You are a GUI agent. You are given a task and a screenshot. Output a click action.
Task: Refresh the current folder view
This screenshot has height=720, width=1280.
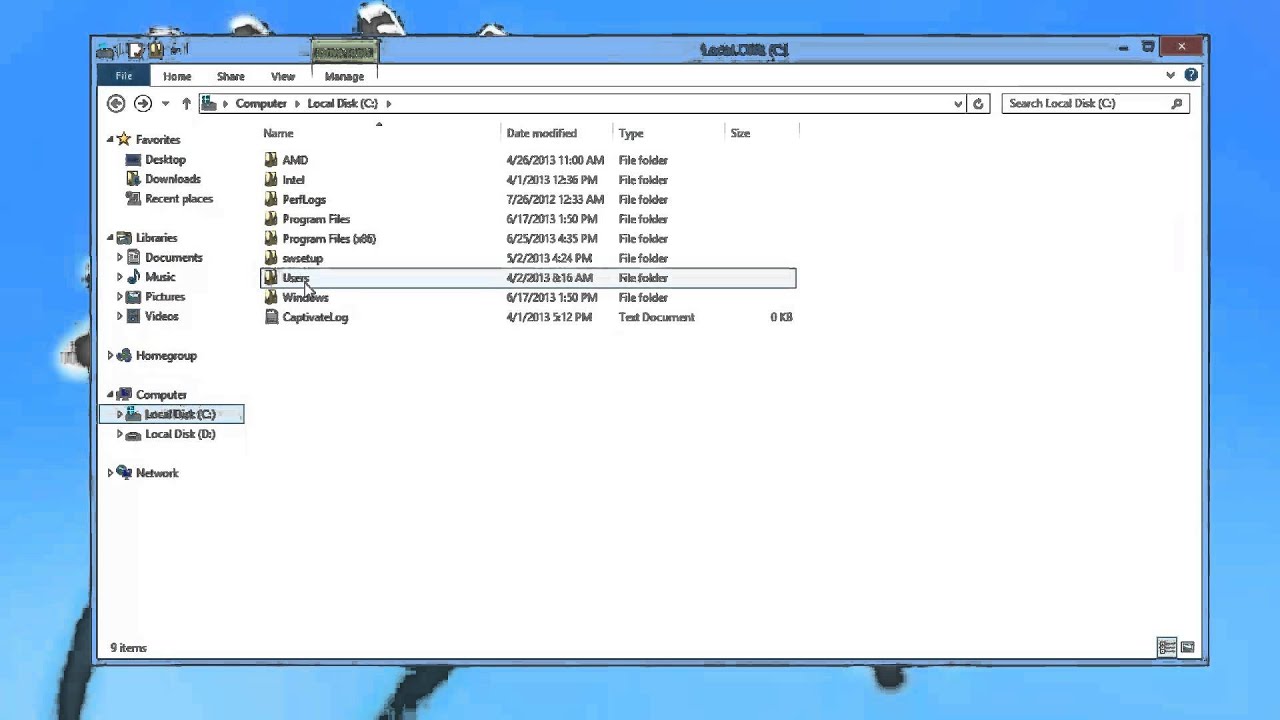pos(978,103)
